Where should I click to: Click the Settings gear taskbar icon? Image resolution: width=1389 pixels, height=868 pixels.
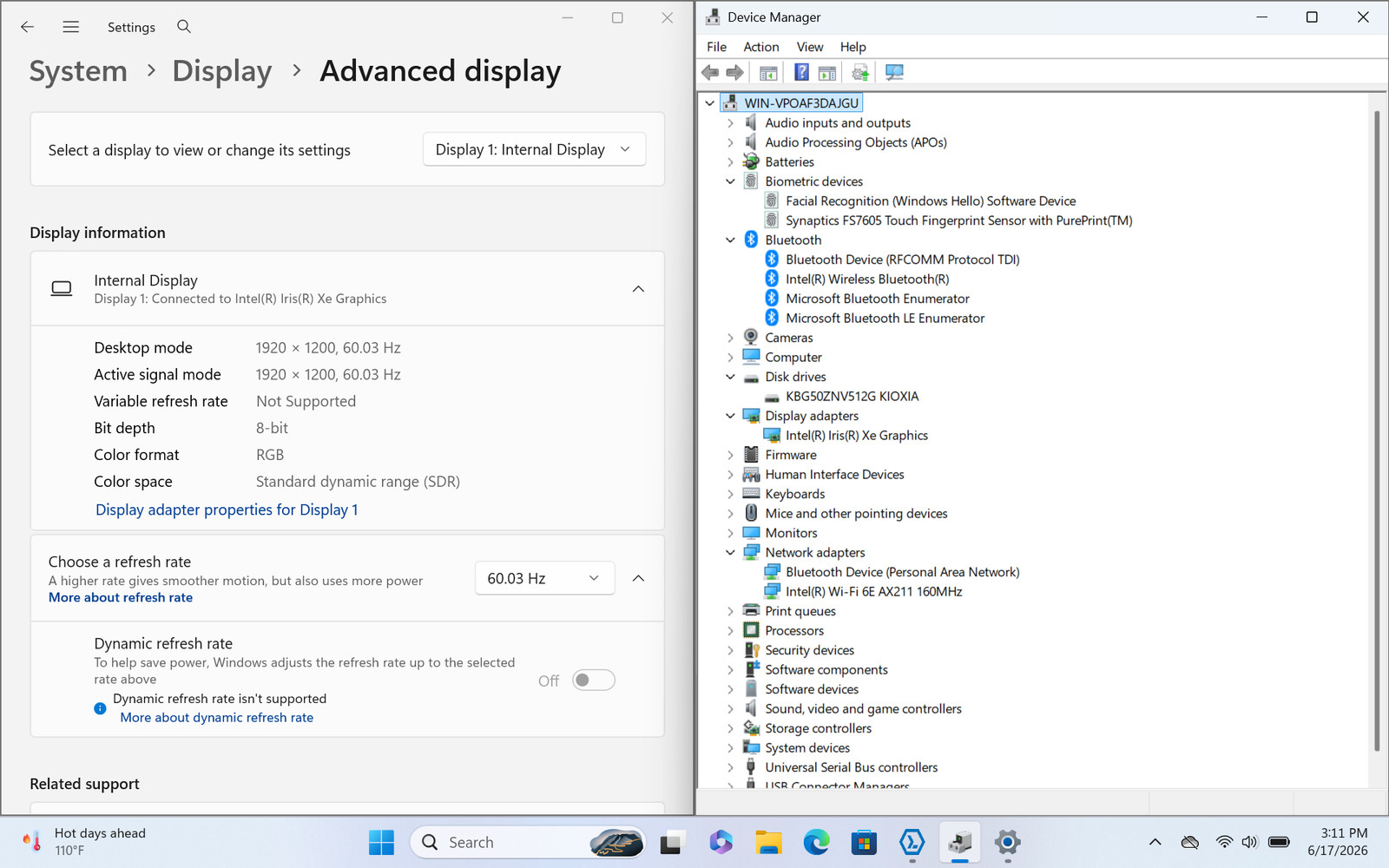(x=1007, y=842)
